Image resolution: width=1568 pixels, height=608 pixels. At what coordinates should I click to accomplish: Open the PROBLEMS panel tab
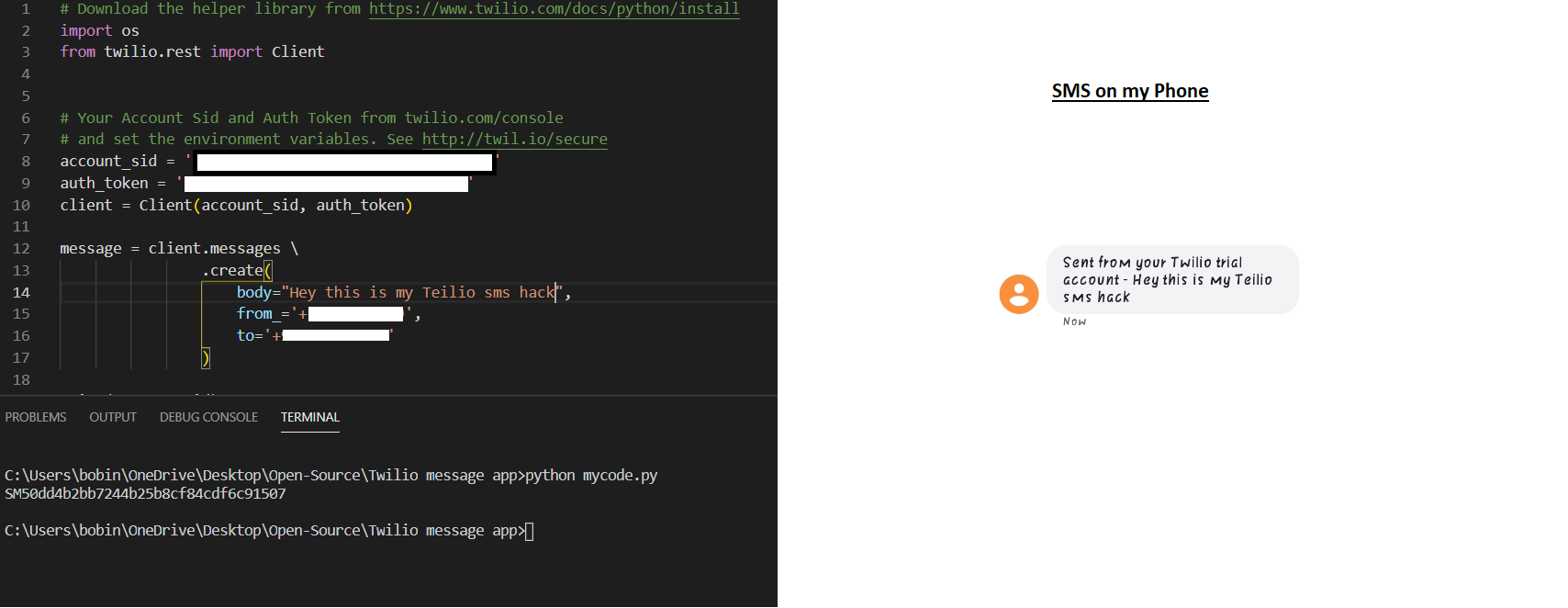click(36, 417)
